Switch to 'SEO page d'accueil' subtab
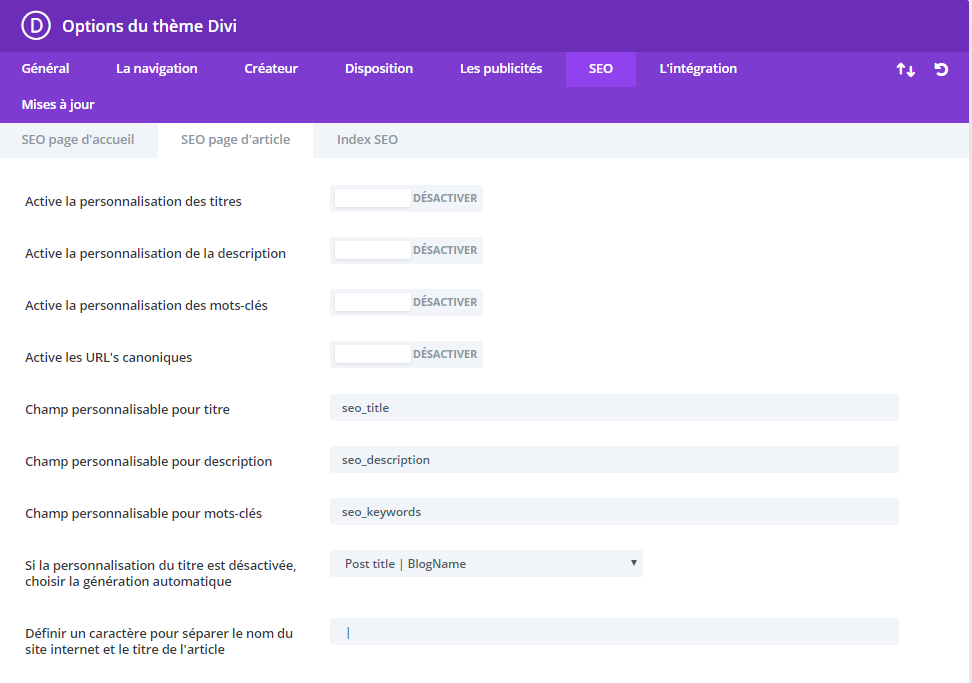The height and width of the screenshot is (683, 972). tap(78, 140)
